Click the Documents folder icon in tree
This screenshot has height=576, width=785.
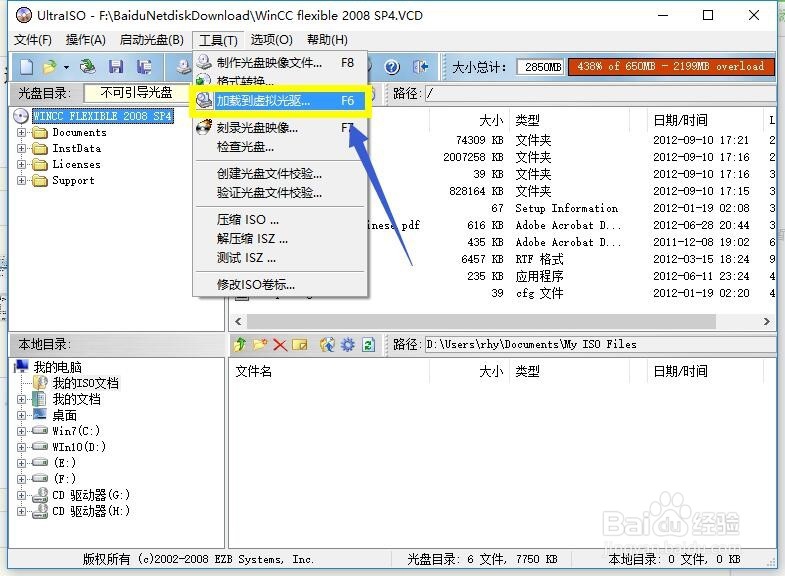tap(40, 133)
